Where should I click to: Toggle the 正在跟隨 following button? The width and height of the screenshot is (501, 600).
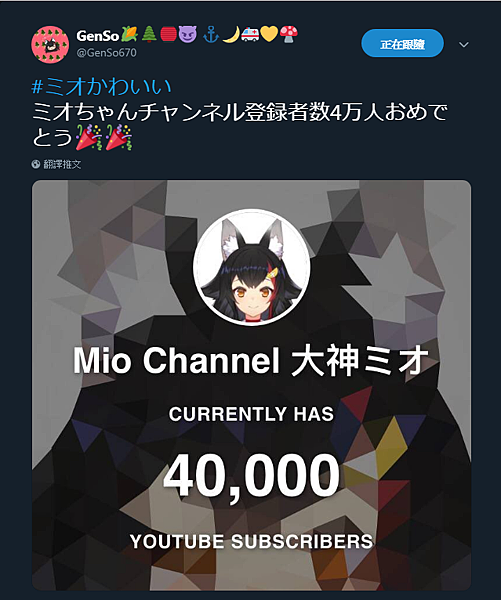[402, 44]
